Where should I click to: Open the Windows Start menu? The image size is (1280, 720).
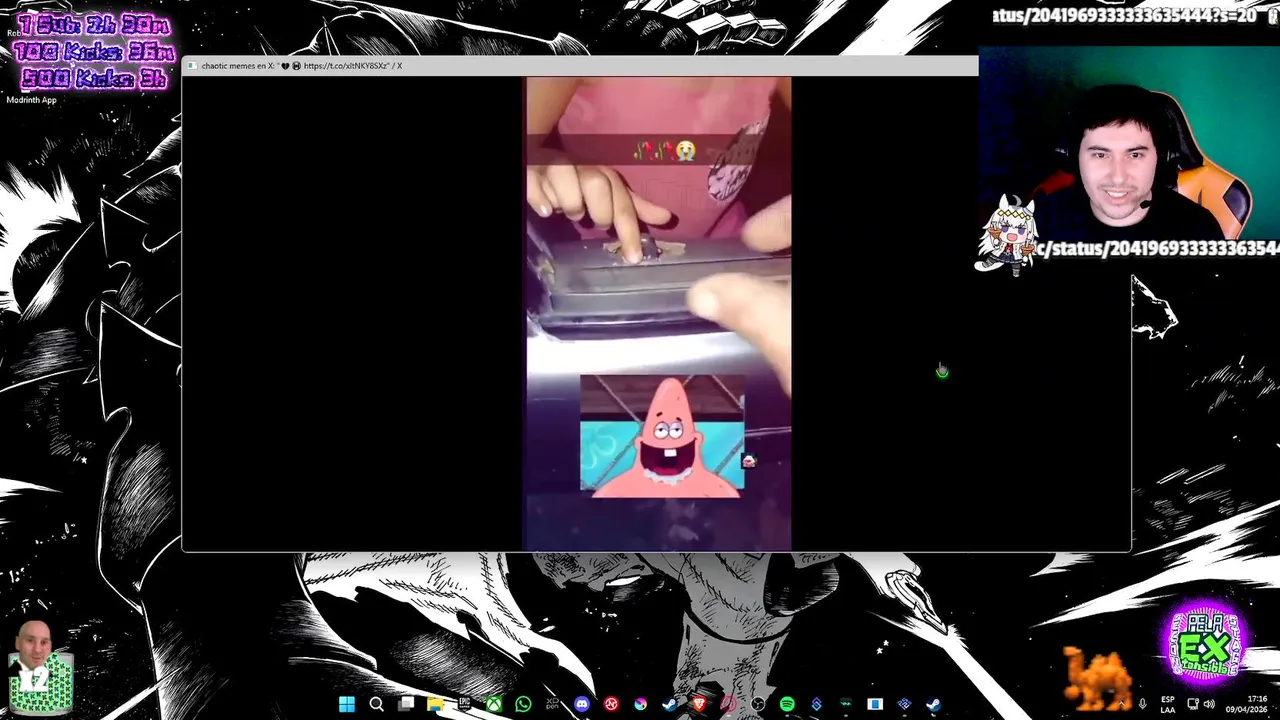[x=346, y=704]
